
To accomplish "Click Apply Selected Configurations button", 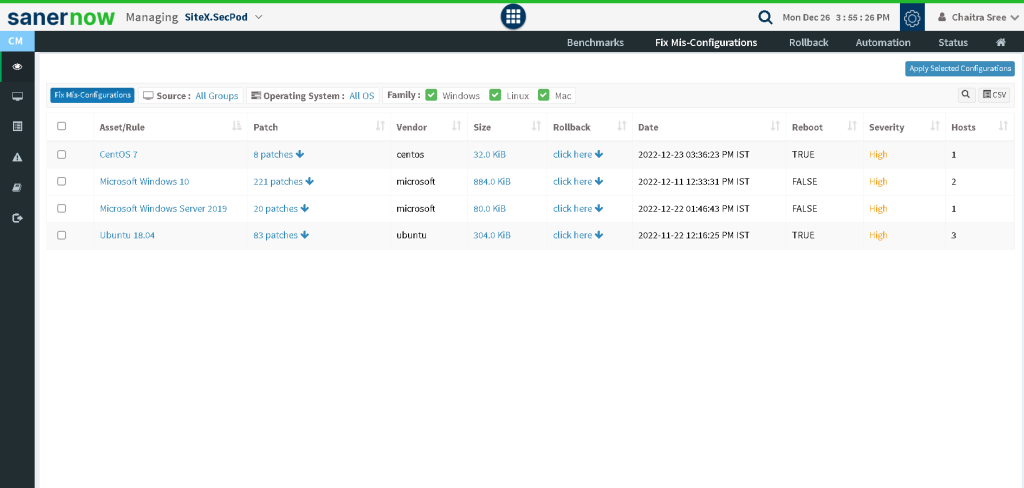I will click(959, 69).
